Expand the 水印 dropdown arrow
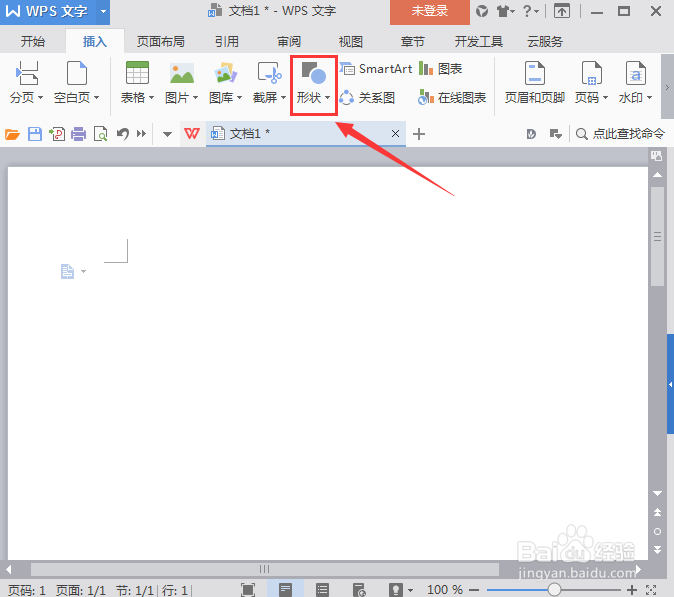The width and height of the screenshot is (674, 597). pyautogui.click(x=649, y=98)
